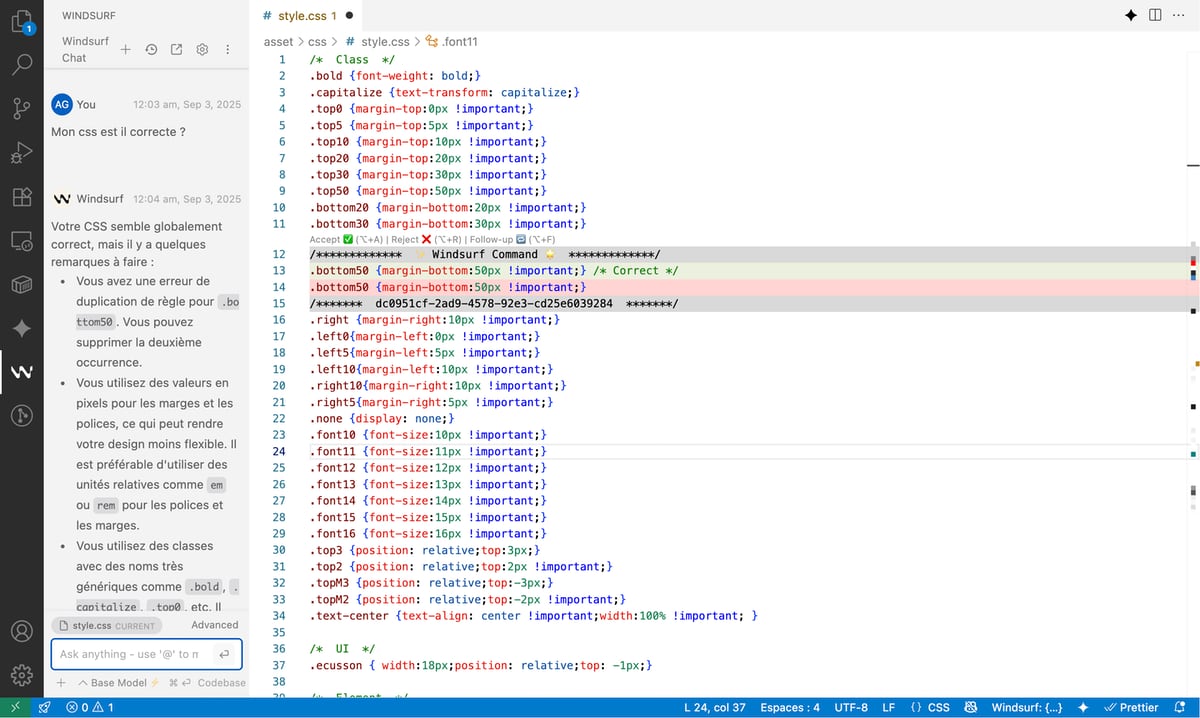
Task: Click line number 24 in the gutter
Action: [279, 451]
